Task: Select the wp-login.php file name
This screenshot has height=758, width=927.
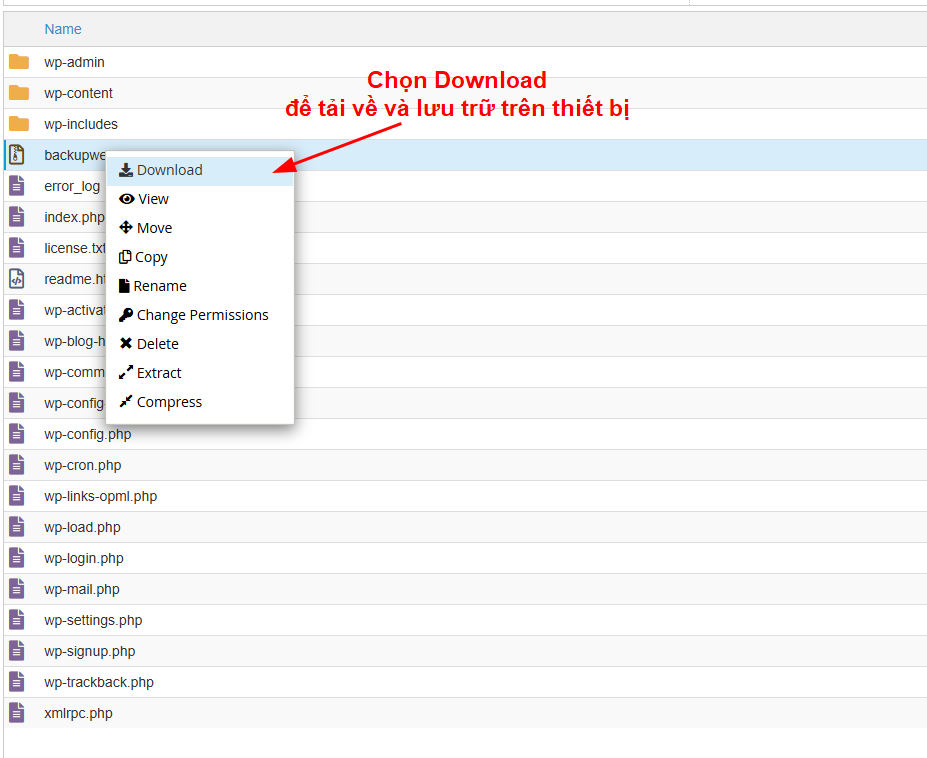Action: (x=84, y=558)
